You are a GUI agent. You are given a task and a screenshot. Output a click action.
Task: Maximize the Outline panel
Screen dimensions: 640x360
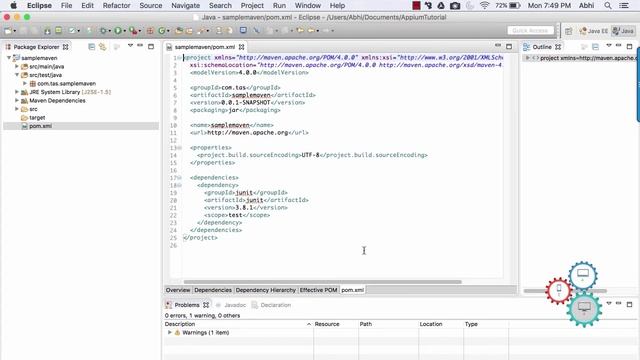click(x=629, y=47)
